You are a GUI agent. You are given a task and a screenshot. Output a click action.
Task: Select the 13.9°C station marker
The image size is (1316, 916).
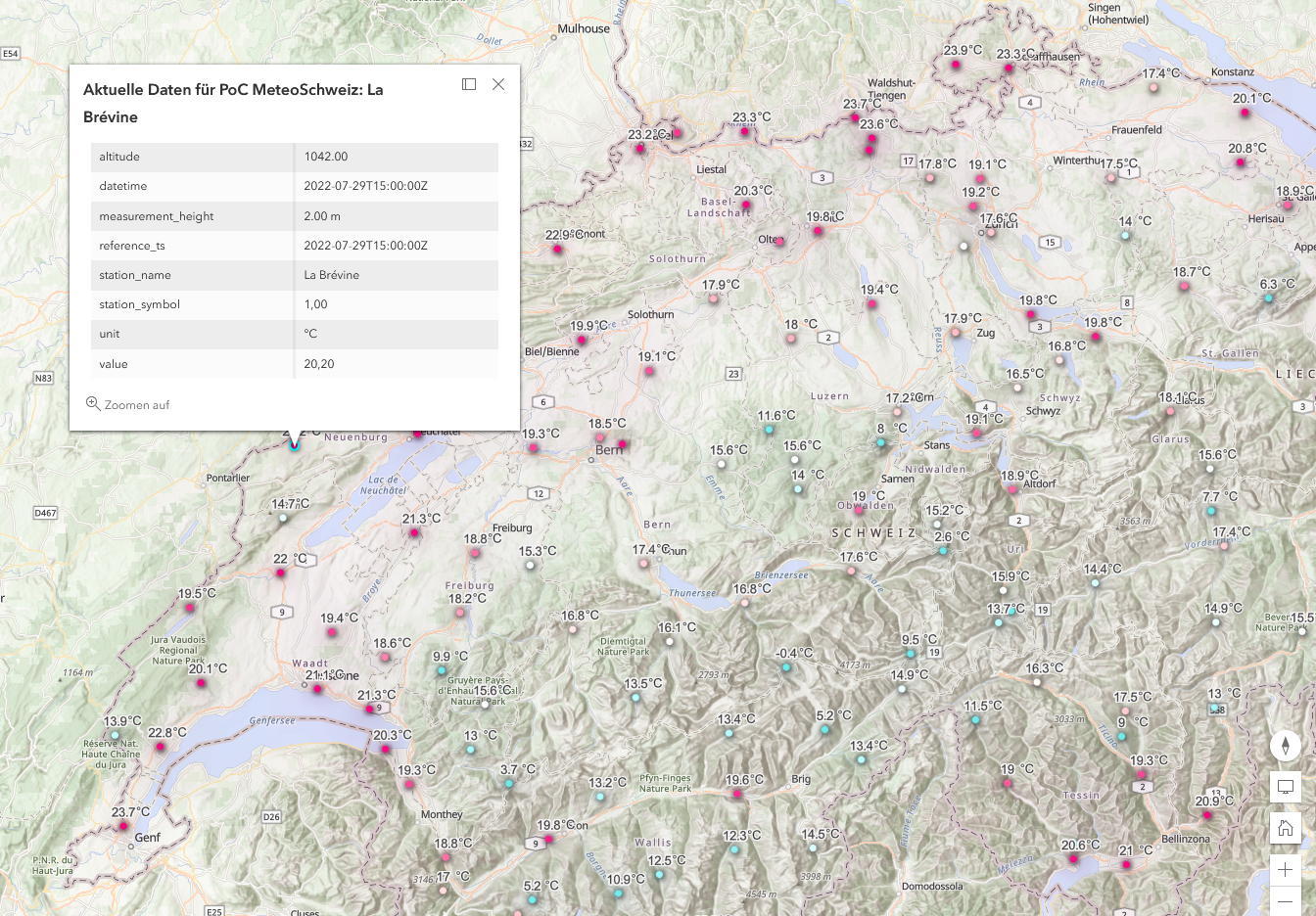(116, 735)
